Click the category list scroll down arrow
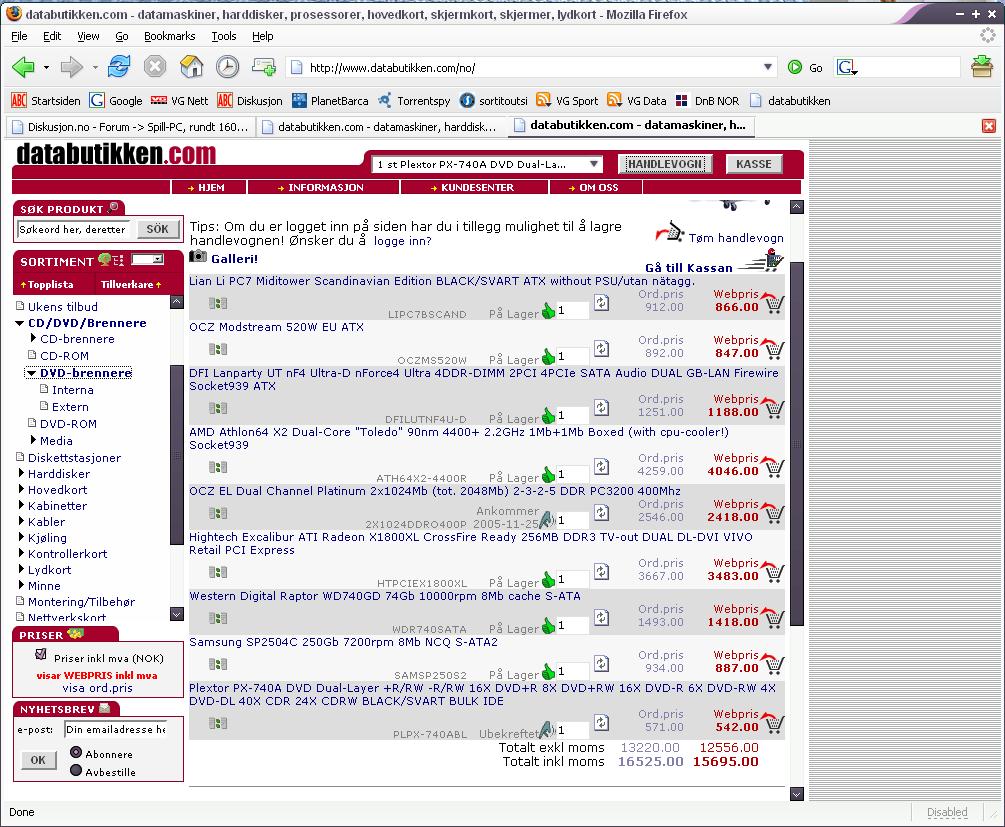The image size is (1005, 827). (x=177, y=614)
